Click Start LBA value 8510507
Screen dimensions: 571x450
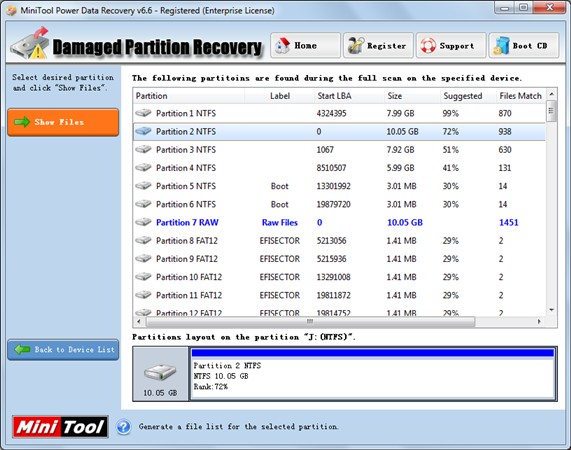[331, 168]
